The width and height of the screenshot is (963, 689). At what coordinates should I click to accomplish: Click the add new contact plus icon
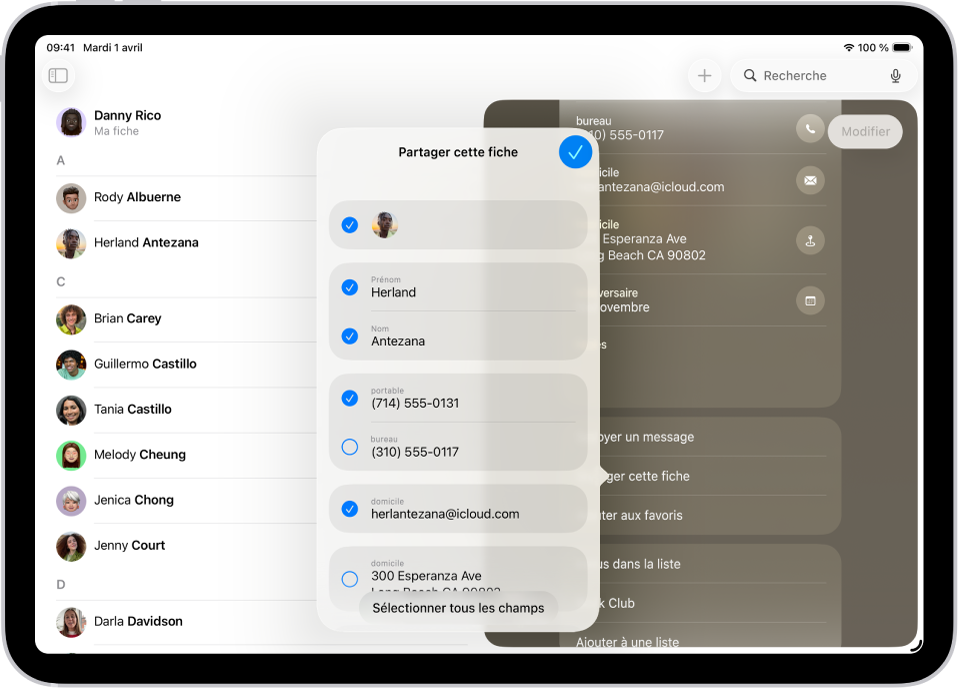[704, 75]
